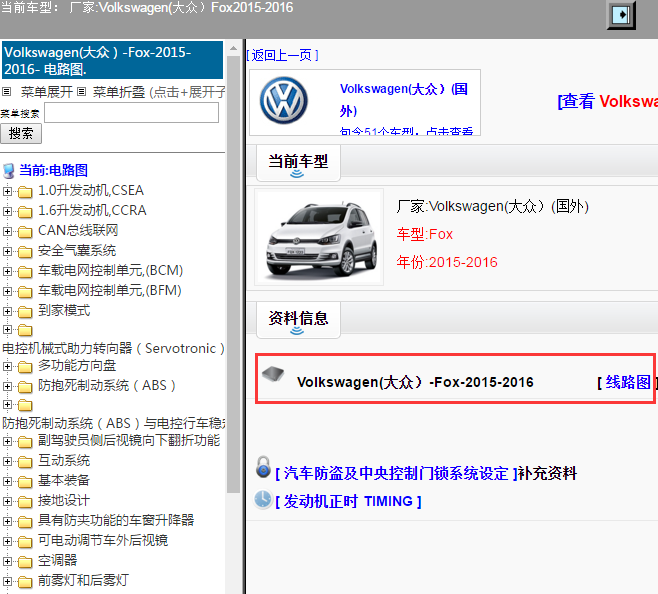Click folder icon for 车载电网控制单元,(BFM)
The width and height of the screenshot is (658, 594).
[x=25, y=292]
